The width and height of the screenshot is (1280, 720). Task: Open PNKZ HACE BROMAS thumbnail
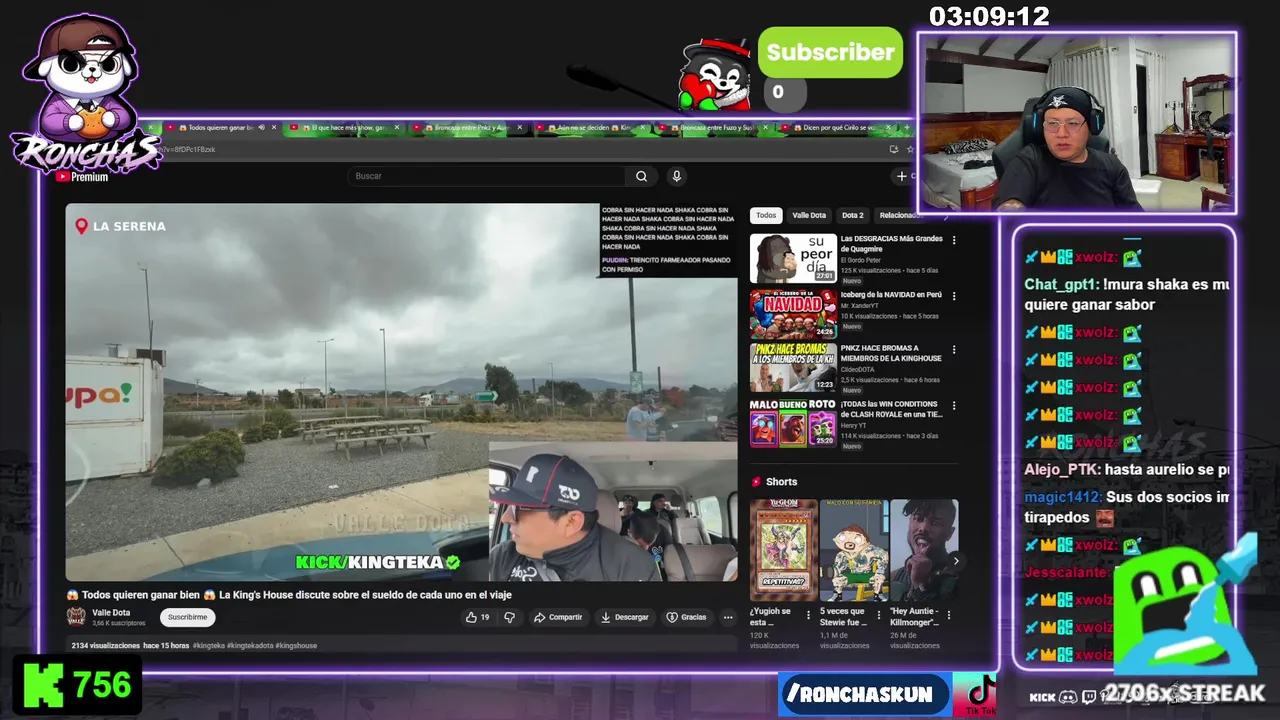click(793, 369)
